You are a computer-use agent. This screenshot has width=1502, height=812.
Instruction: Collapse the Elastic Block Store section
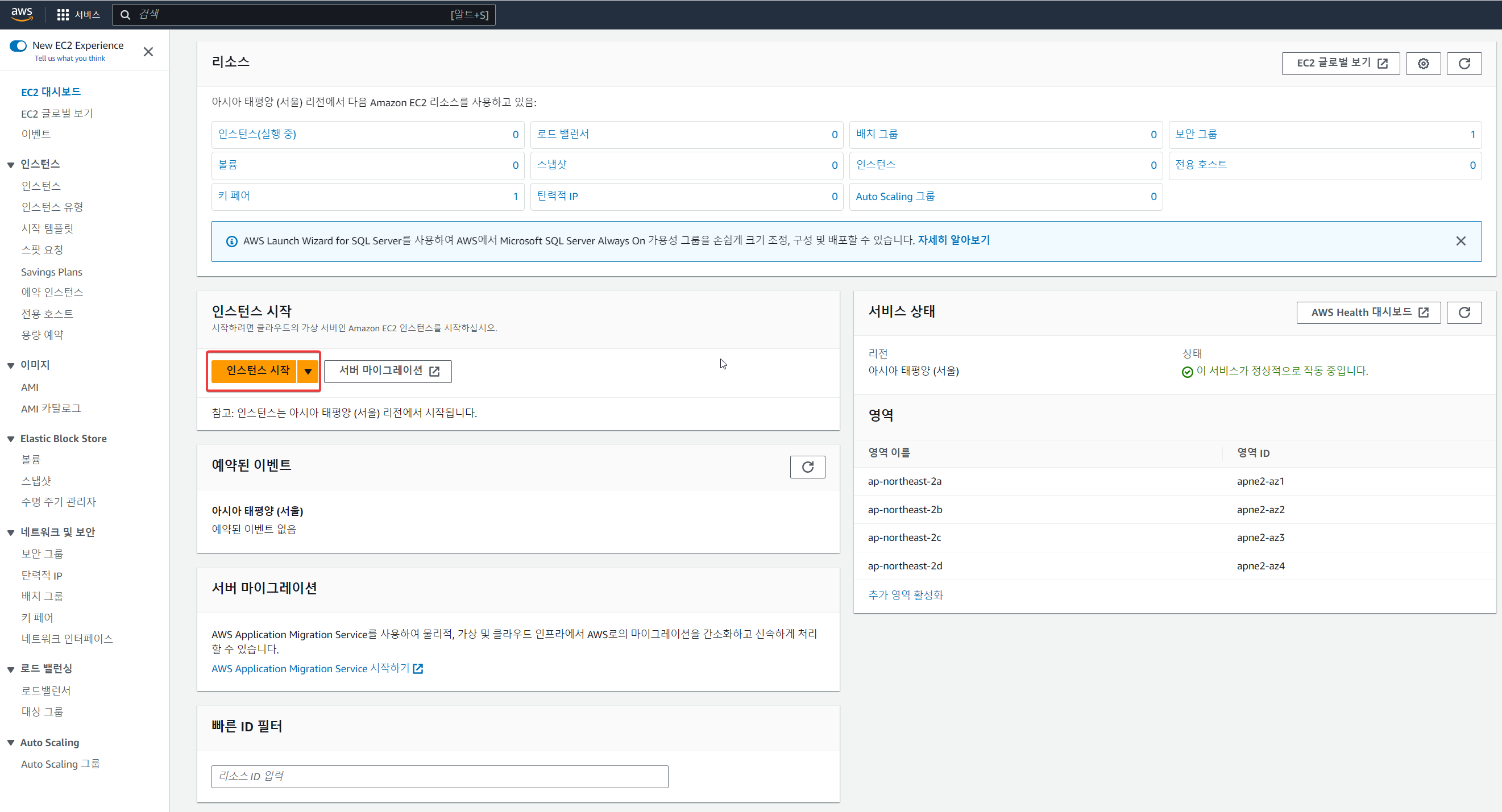10,439
